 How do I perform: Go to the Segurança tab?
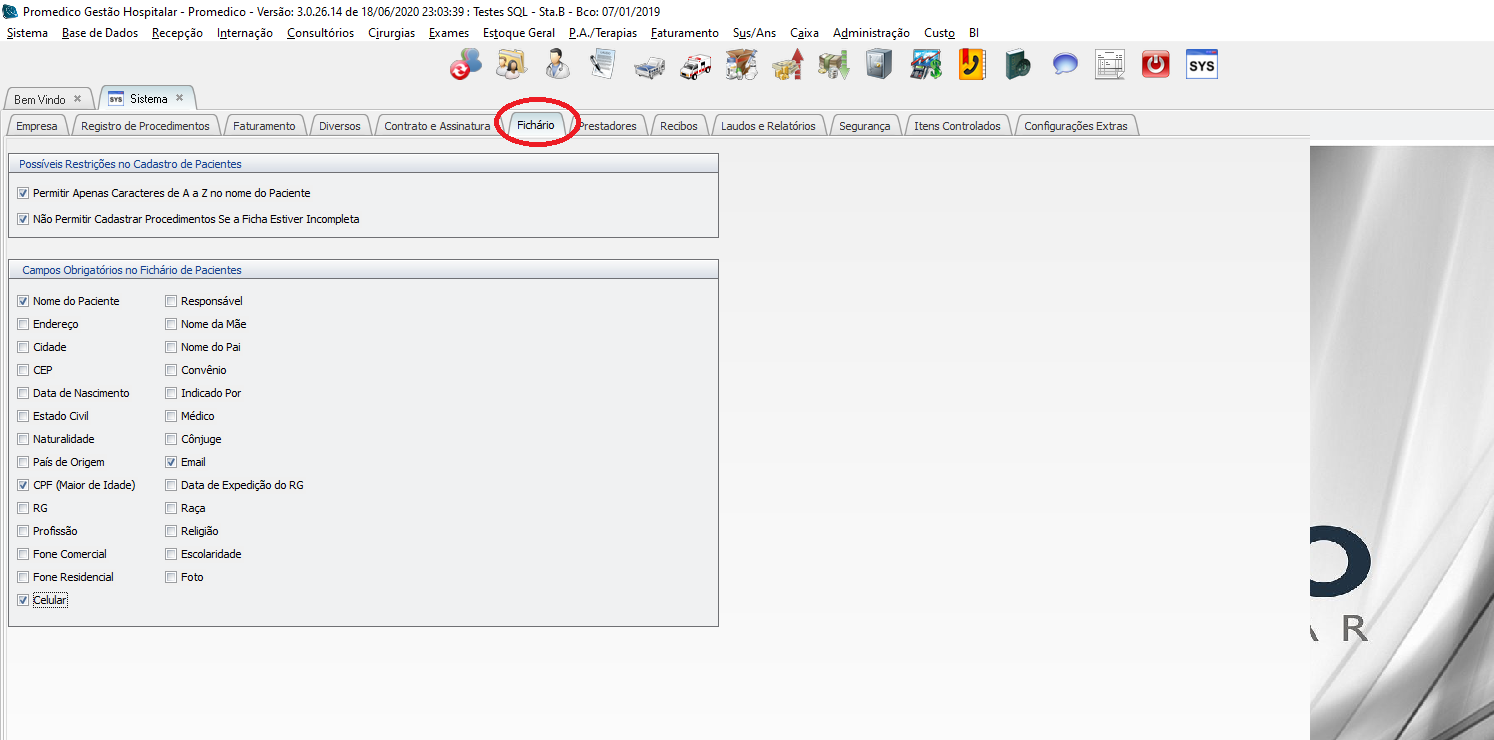pyautogui.click(x=864, y=126)
